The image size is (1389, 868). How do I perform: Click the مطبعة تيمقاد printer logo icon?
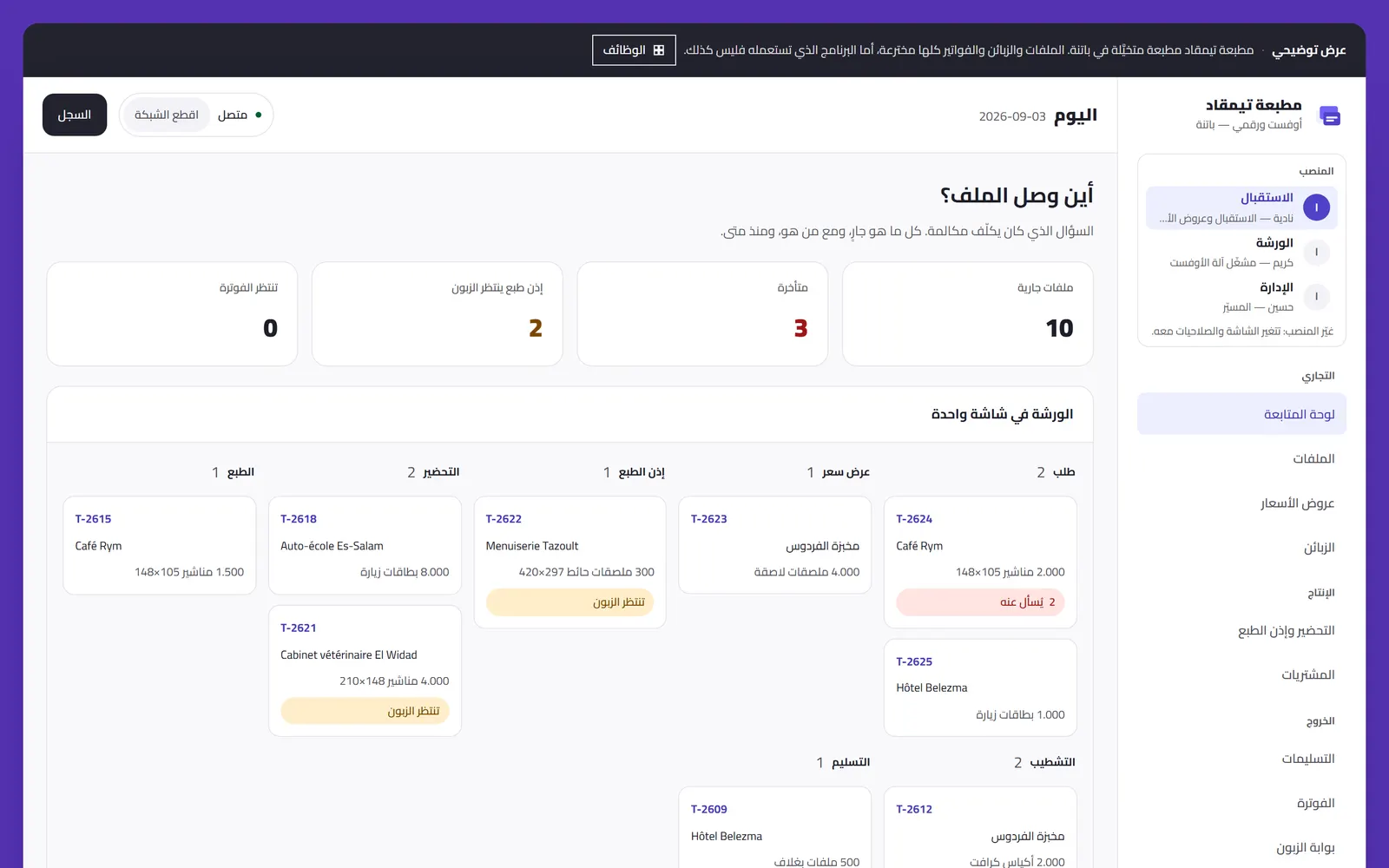click(x=1329, y=115)
